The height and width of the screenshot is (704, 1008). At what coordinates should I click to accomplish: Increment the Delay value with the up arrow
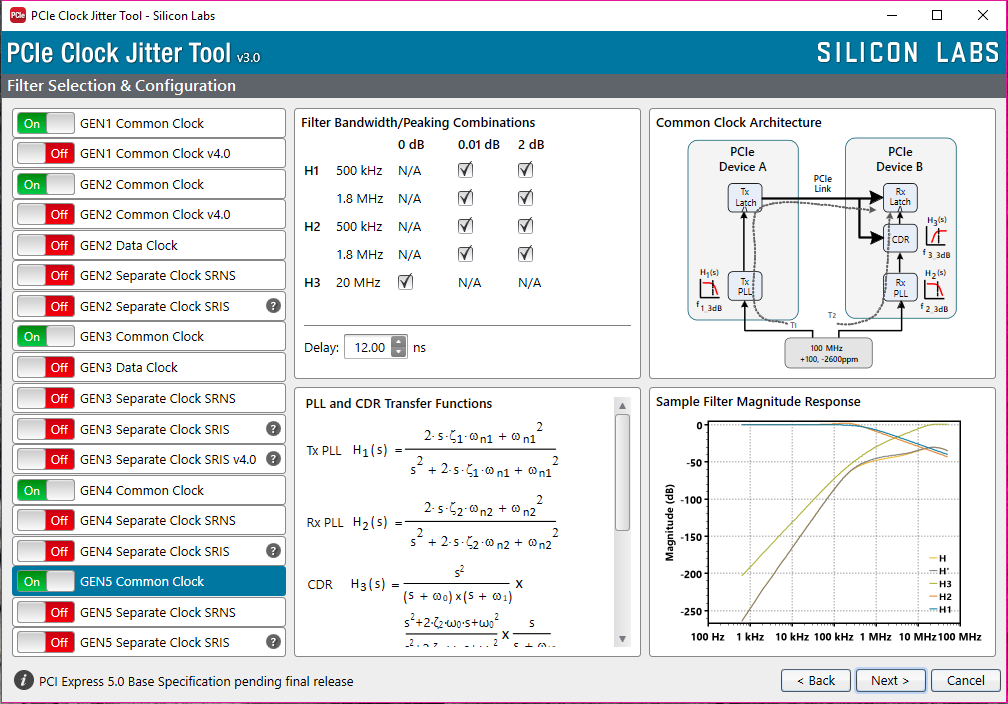point(398,342)
